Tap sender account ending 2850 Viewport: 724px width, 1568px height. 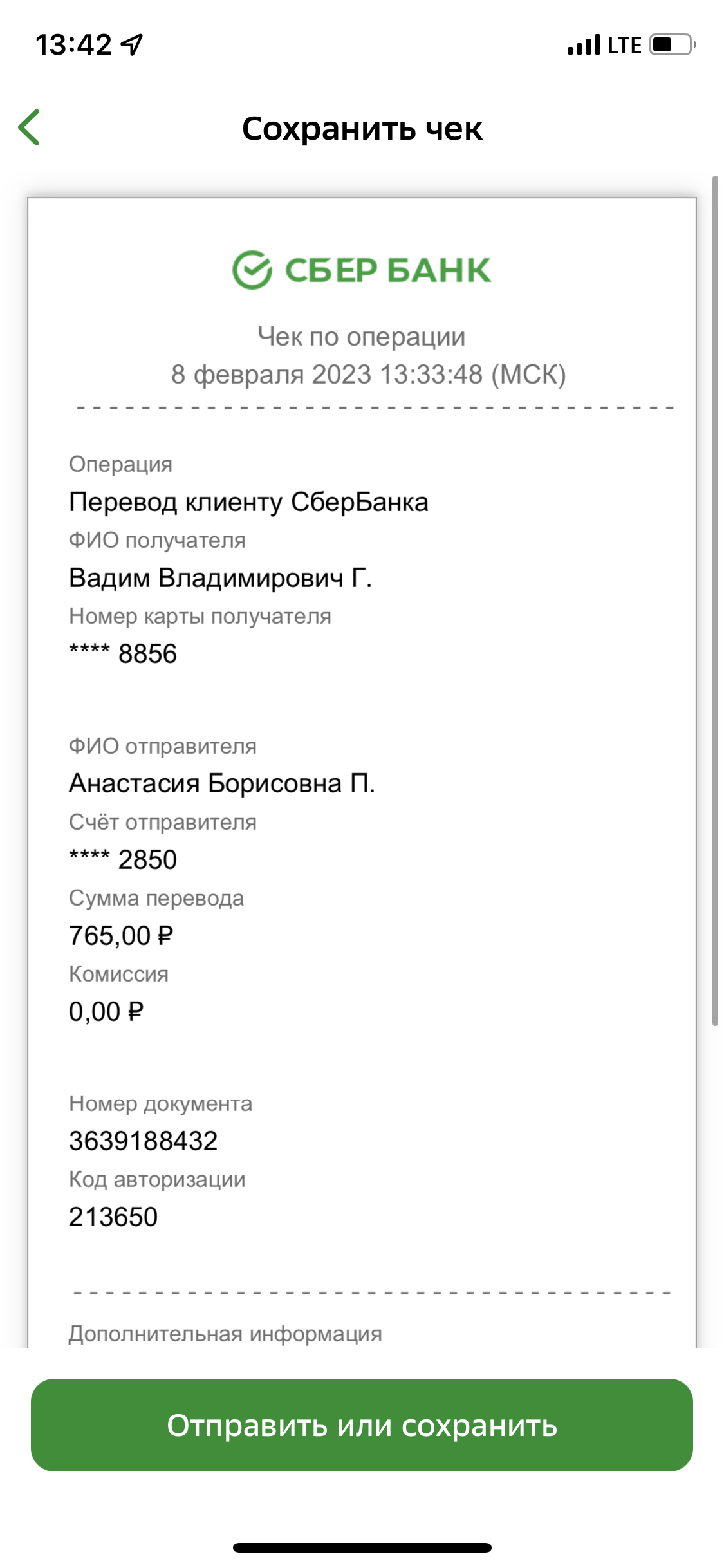tap(123, 859)
